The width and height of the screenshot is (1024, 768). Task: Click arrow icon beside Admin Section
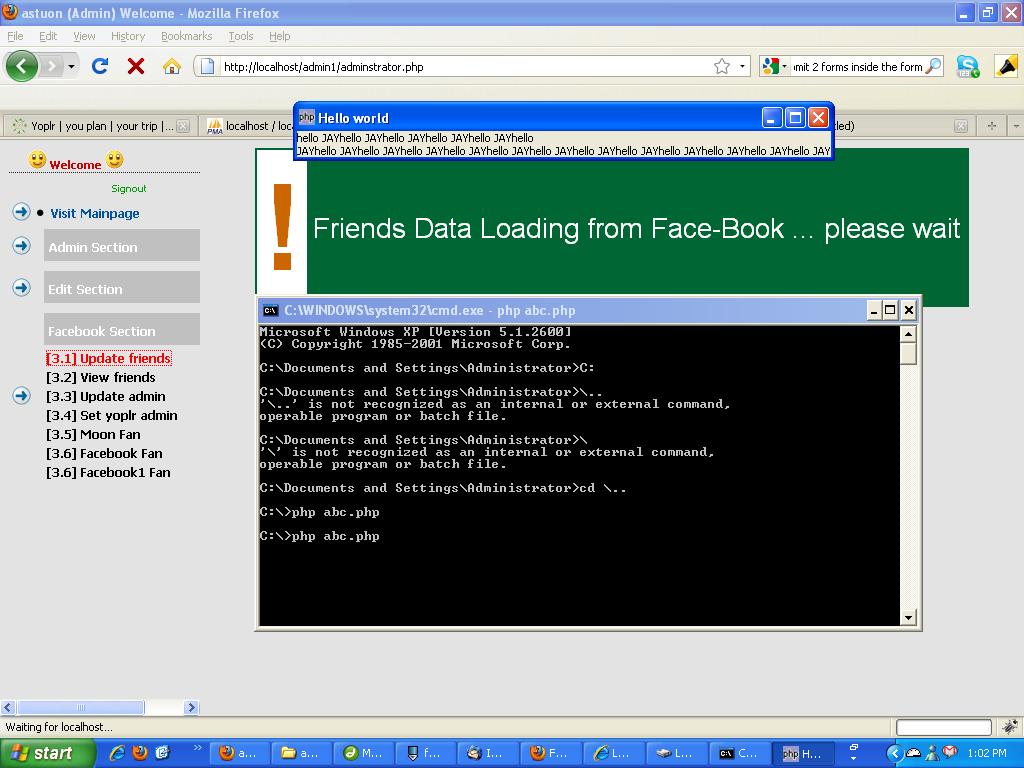22,246
